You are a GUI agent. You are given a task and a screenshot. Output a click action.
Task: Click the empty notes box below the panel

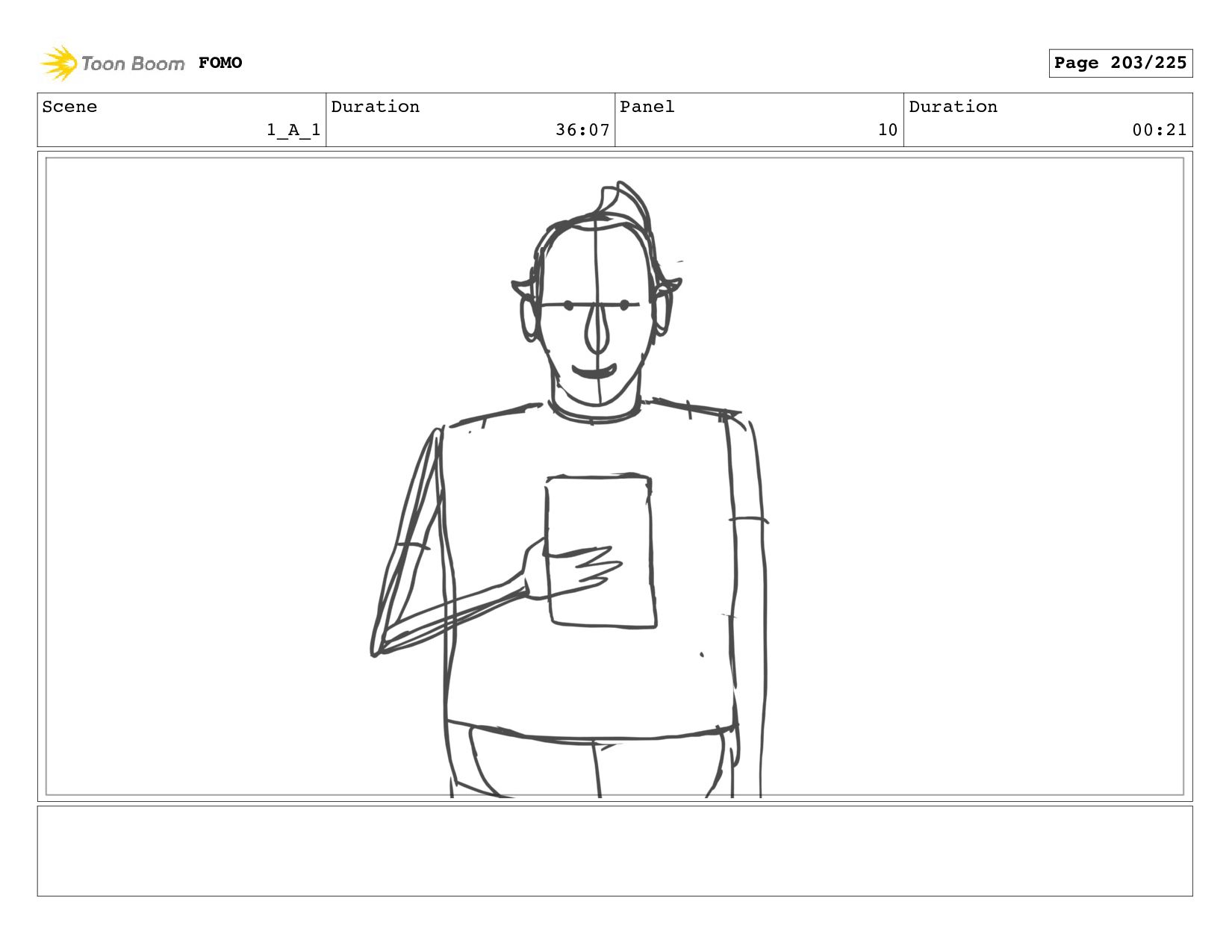[615, 850]
